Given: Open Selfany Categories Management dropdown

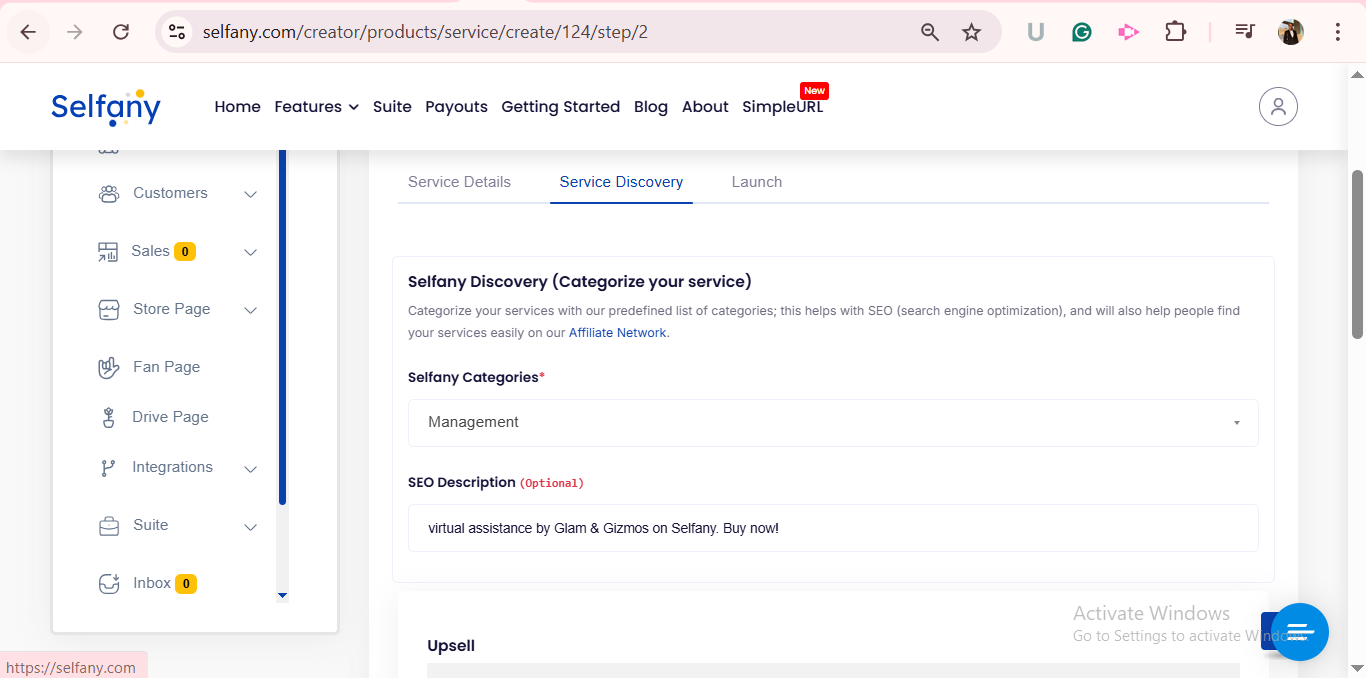Looking at the screenshot, I should 833,423.
